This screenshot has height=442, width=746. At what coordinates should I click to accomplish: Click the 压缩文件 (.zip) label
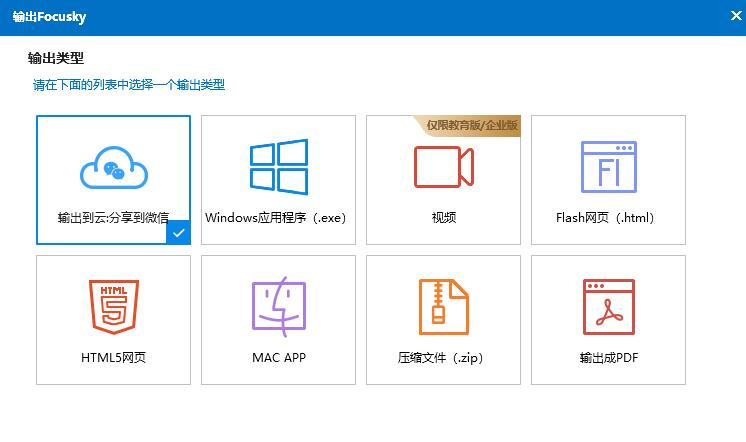point(441,358)
